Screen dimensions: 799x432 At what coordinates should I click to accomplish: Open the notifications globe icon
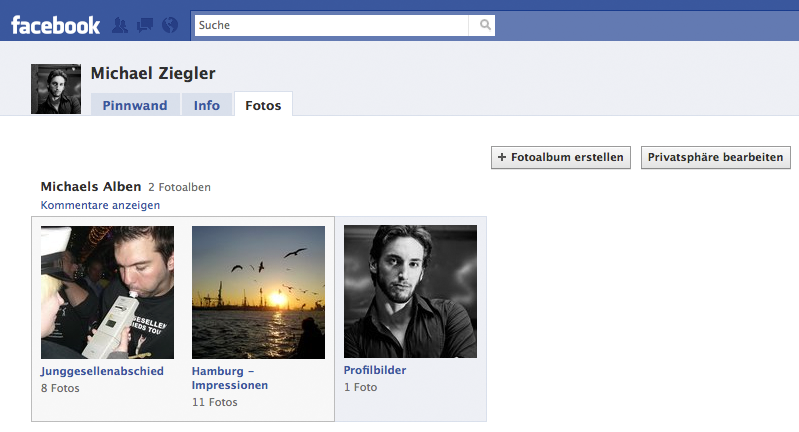pyautogui.click(x=170, y=25)
